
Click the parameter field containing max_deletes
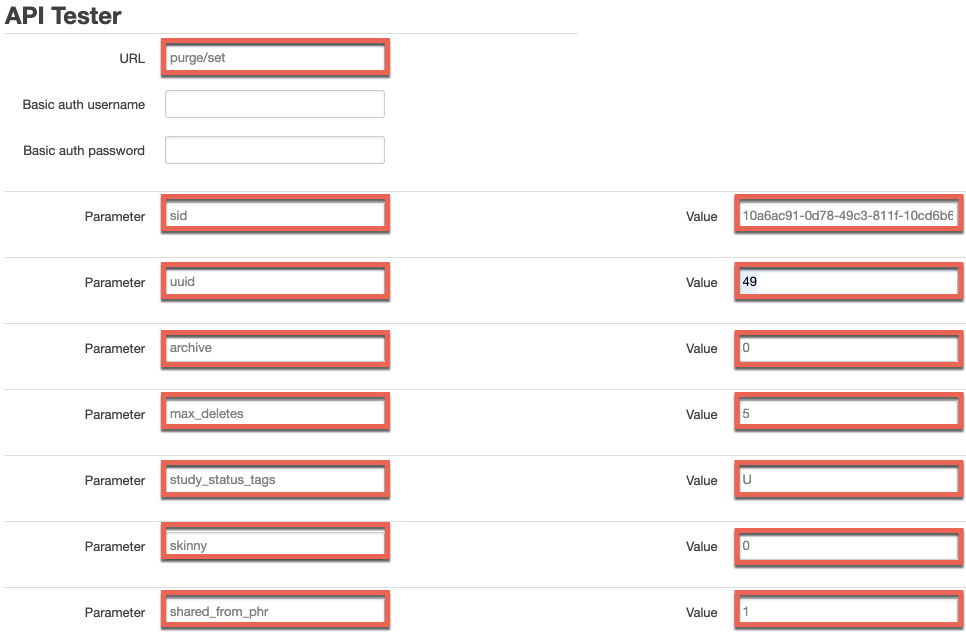[275, 412]
